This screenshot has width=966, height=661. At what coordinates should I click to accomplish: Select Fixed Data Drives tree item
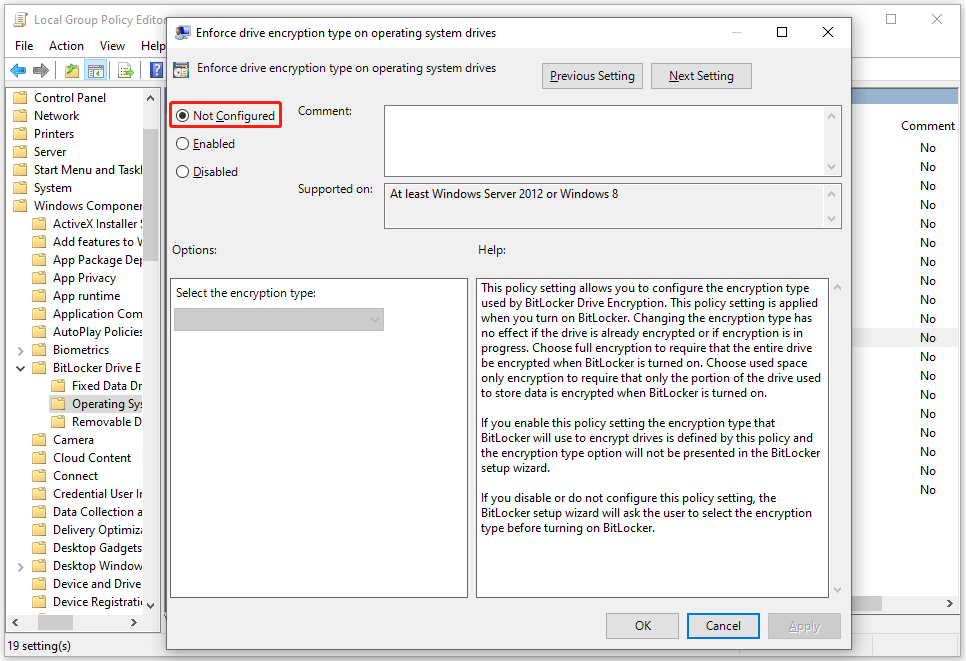[107, 386]
